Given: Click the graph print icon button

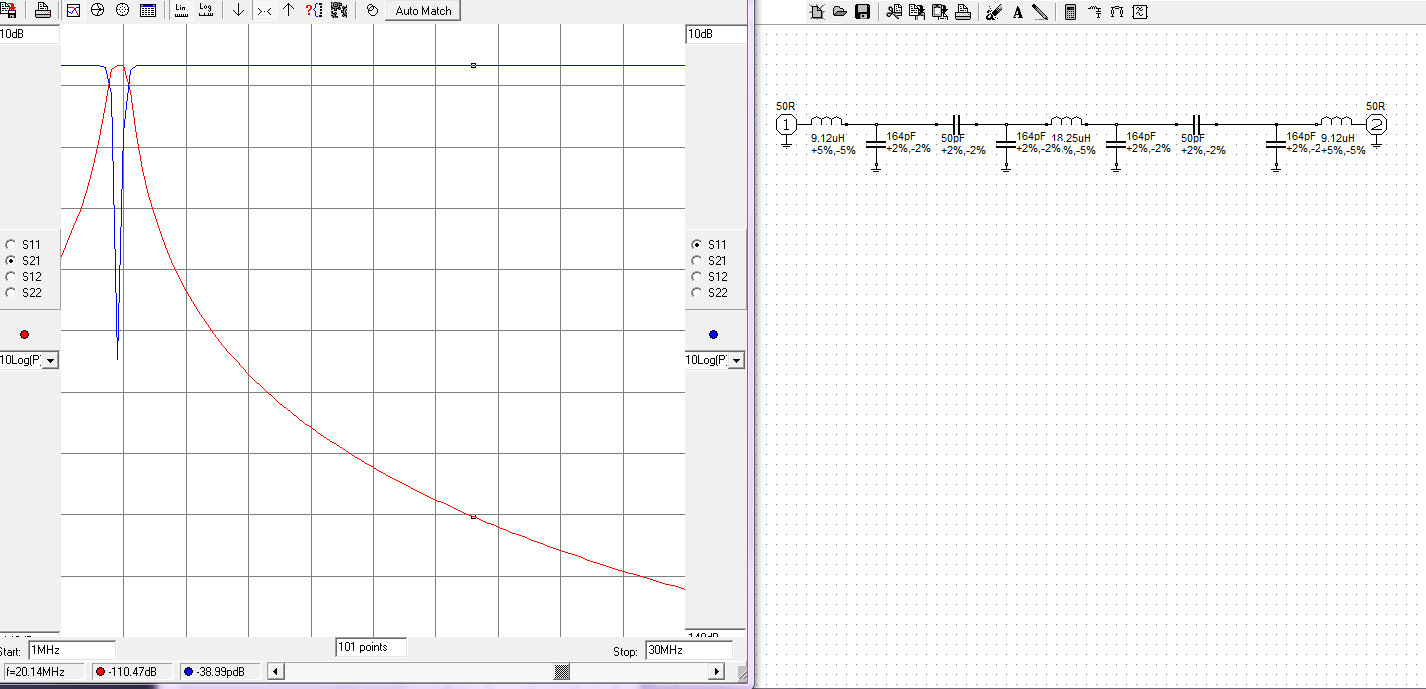Looking at the screenshot, I should [42, 11].
